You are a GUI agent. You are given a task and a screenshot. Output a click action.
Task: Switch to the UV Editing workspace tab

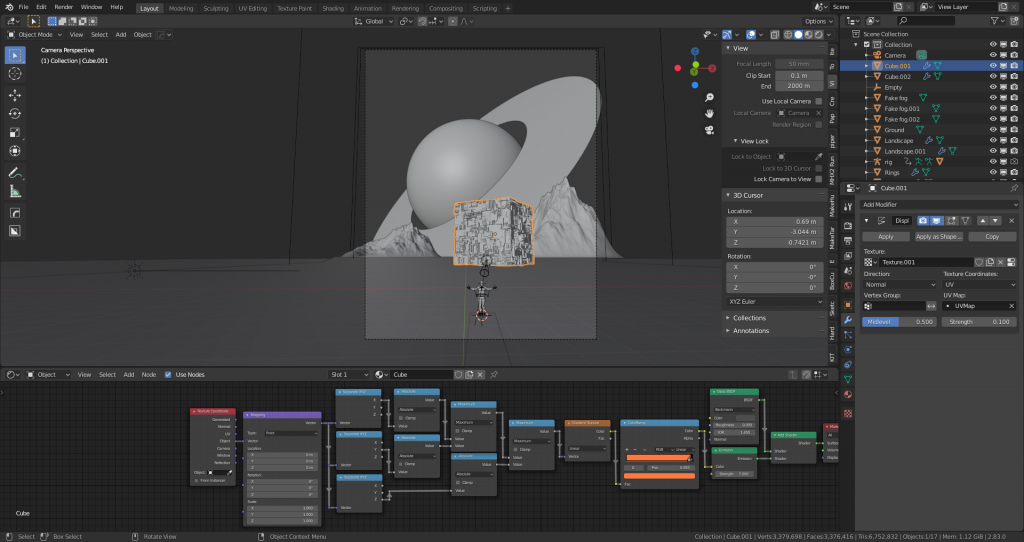(253, 8)
